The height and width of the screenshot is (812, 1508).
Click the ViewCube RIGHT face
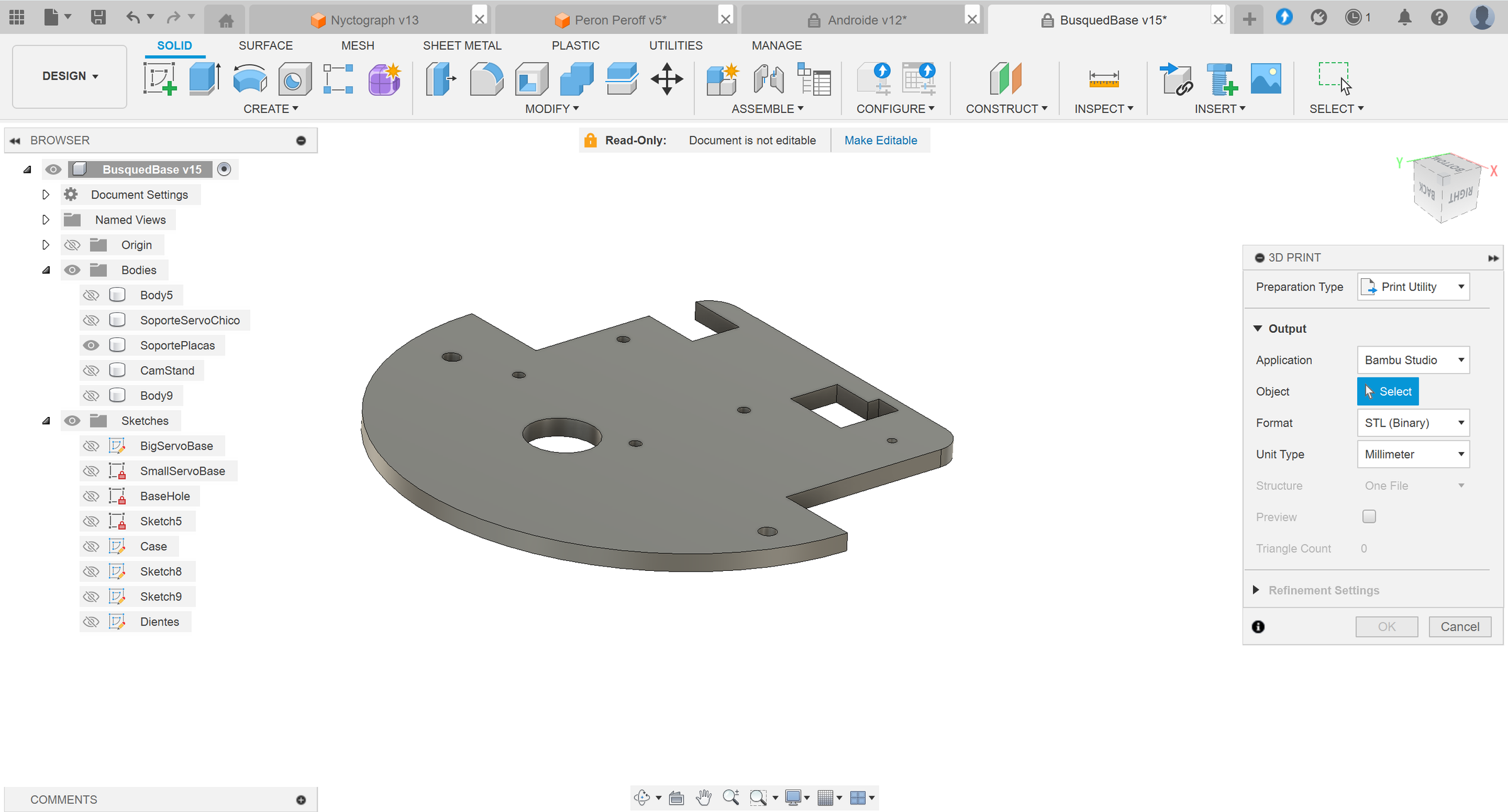(1461, 195)
